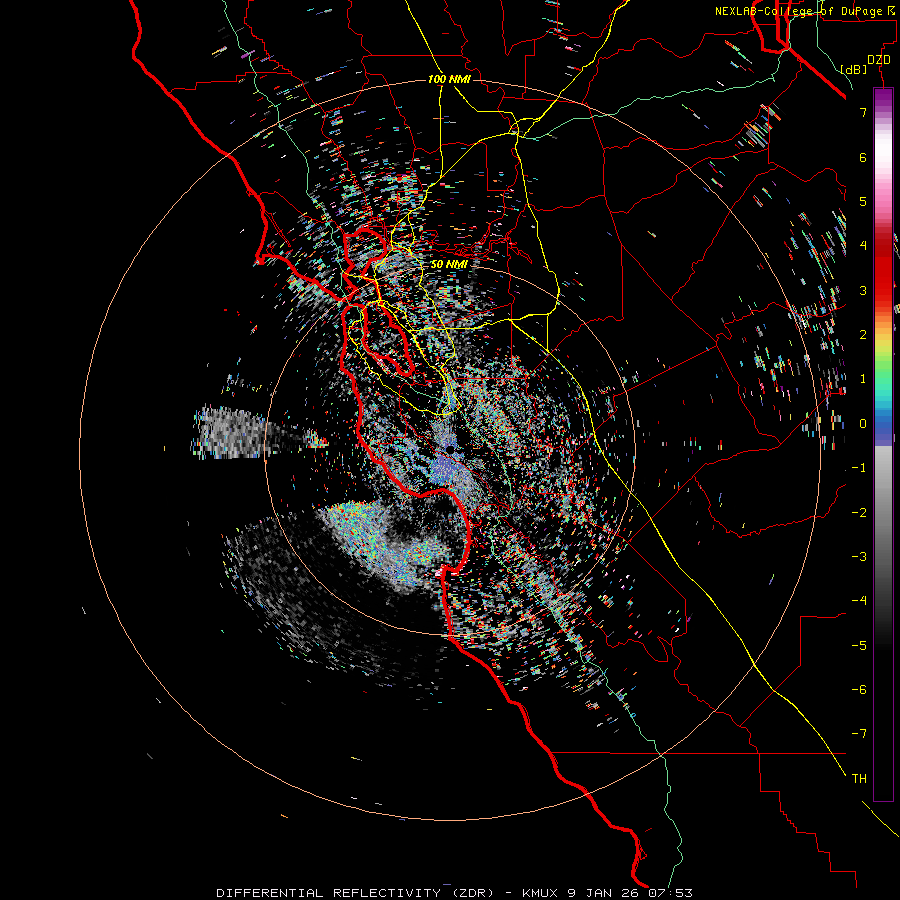Click the DZD product label above the scale
Screen dimensions: 900x900
(879, 60)
